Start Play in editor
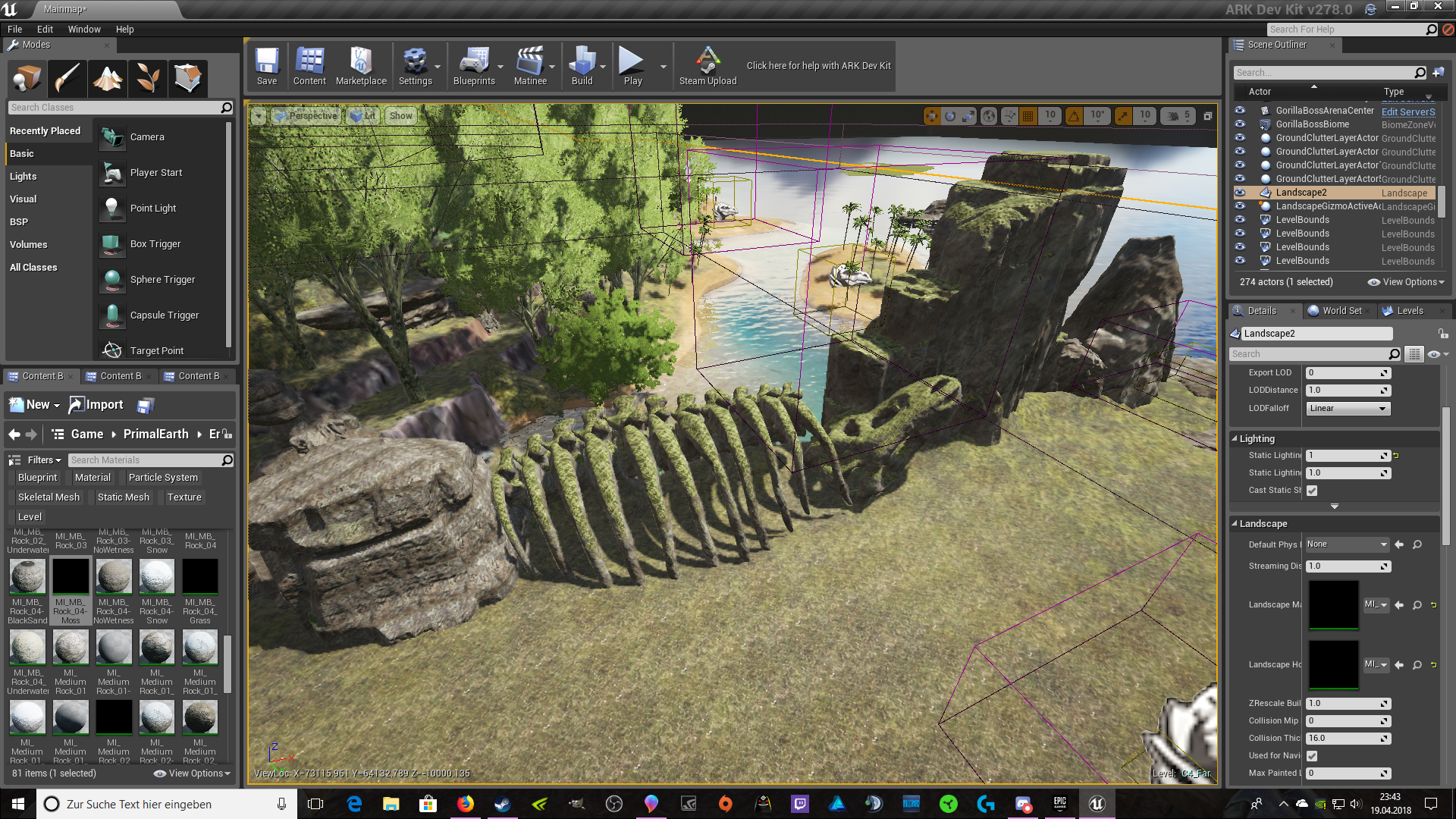 pyautogui.click(x=632, y=67)
